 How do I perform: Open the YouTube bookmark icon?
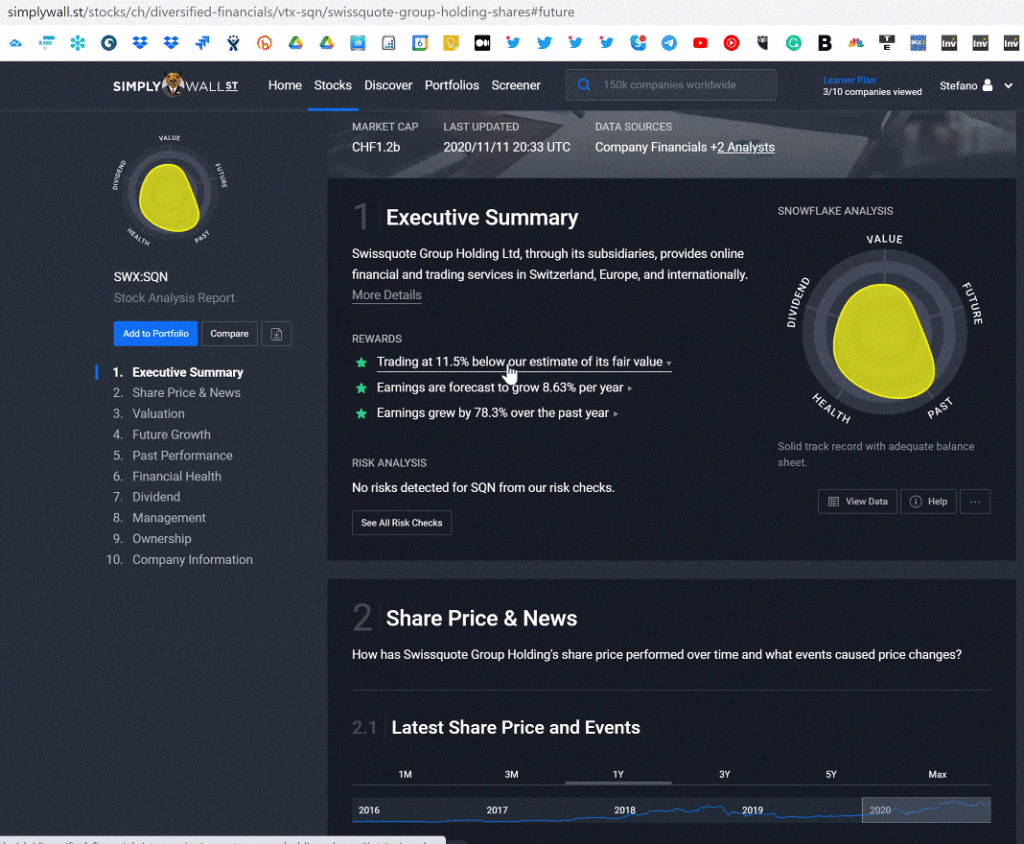click(x=700, y=43)
